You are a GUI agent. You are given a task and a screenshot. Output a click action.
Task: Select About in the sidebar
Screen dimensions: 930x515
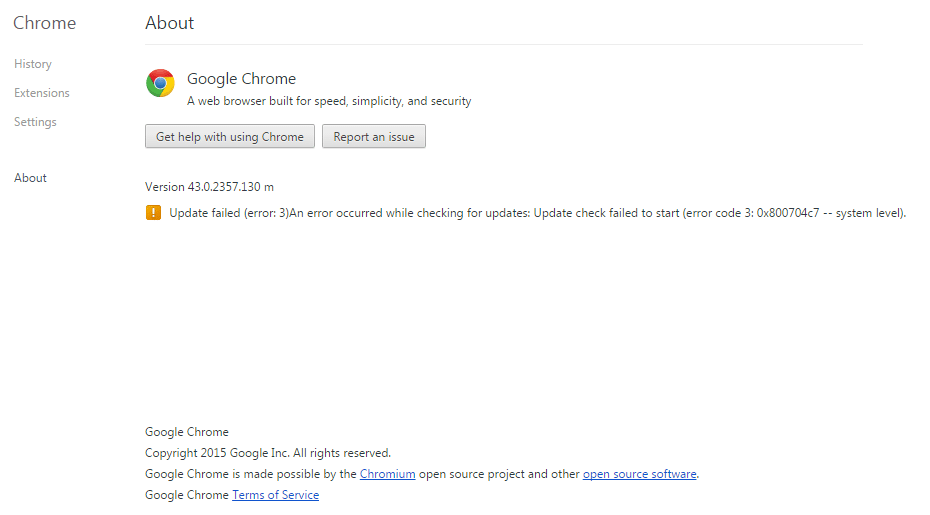pos(30,178)
